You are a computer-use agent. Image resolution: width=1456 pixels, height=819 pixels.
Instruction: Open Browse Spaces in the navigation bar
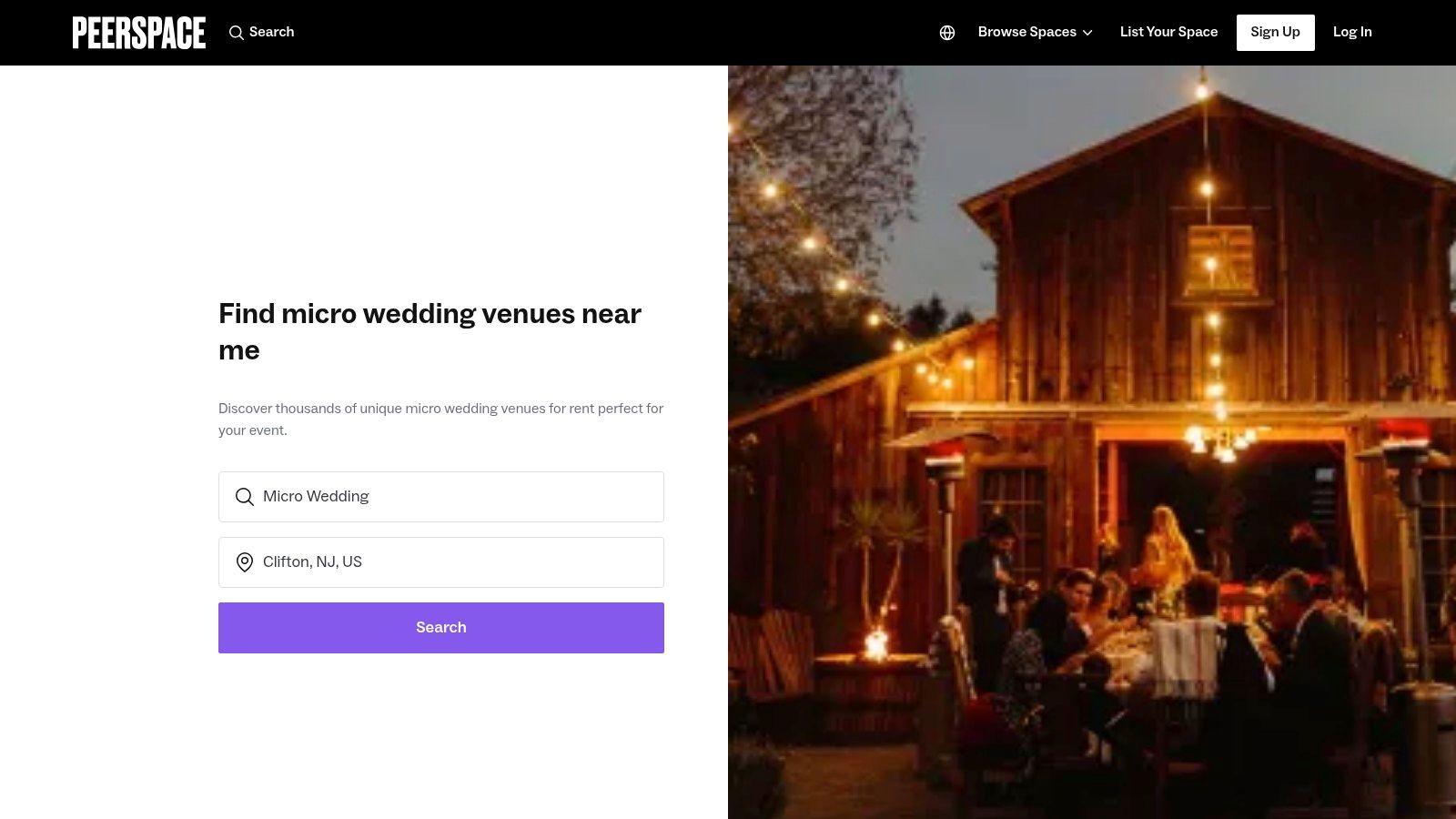click(1026, 33)
